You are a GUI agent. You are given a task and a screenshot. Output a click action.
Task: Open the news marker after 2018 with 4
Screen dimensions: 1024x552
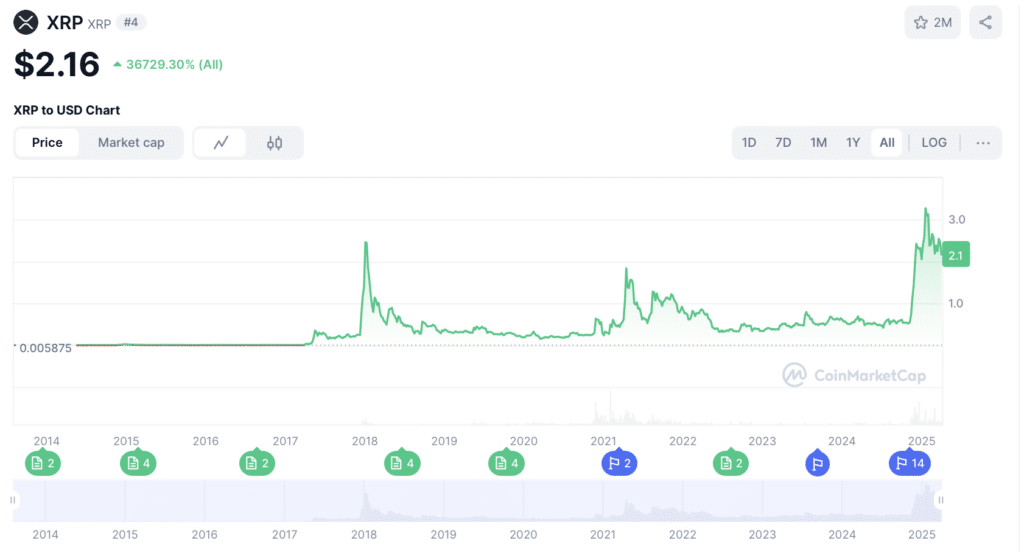402,463
